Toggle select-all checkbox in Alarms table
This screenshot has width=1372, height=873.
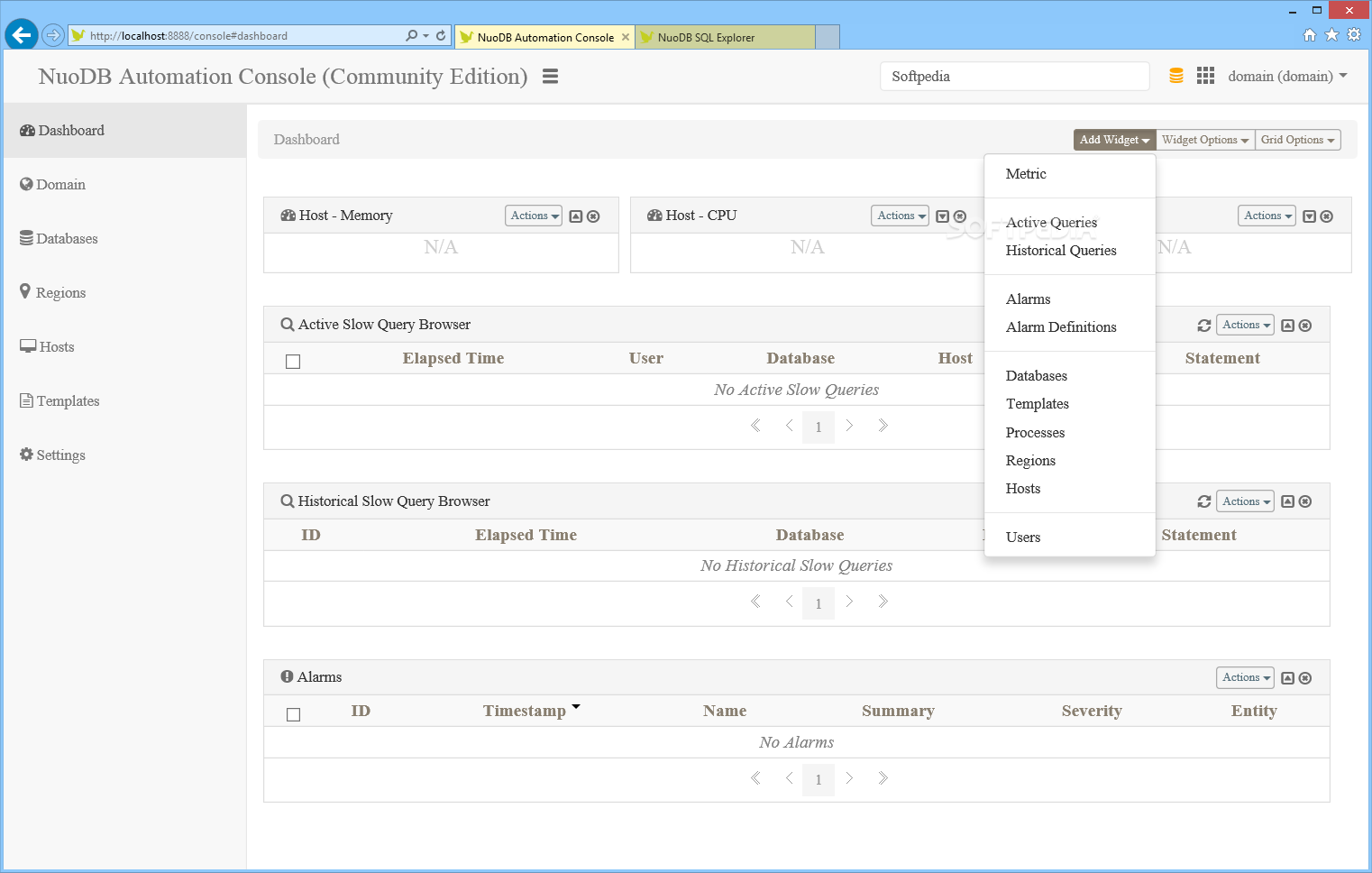(x=293, y=714)
